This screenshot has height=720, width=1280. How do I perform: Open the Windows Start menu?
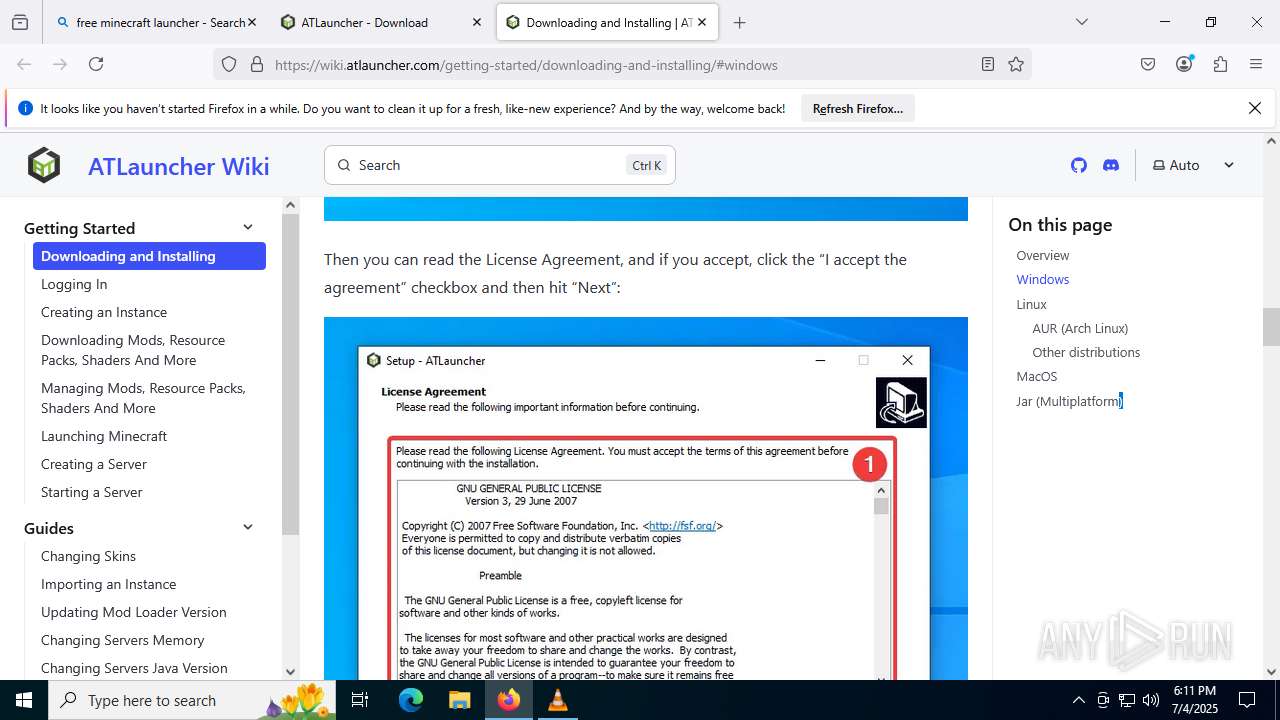tap(24, 700)
